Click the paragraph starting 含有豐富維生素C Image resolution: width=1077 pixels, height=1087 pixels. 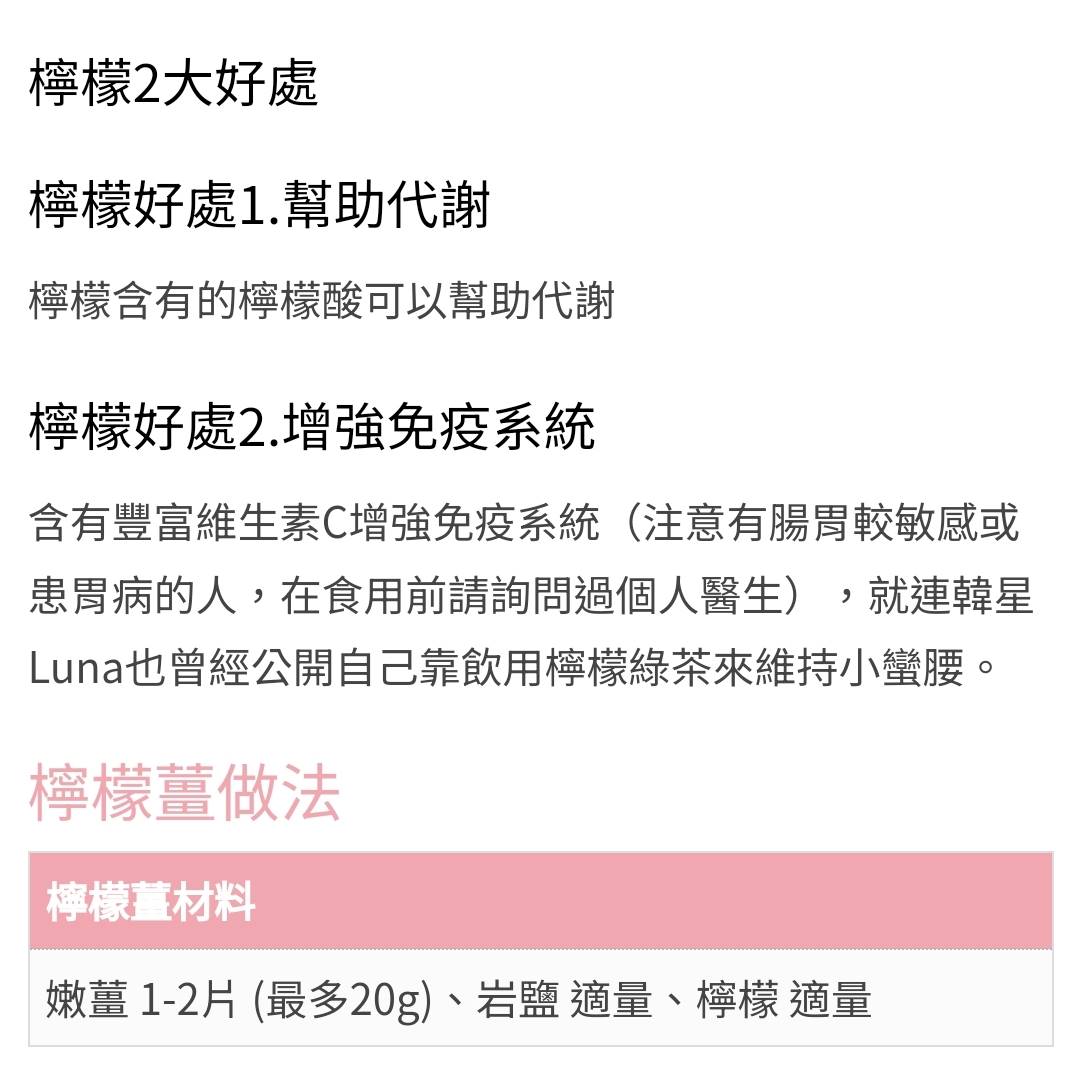531,595
